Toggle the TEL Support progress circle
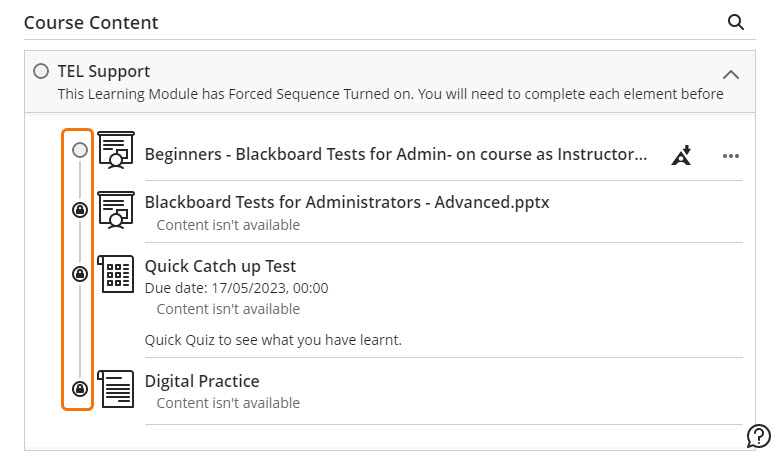775x464 pixels. point(41,71)
